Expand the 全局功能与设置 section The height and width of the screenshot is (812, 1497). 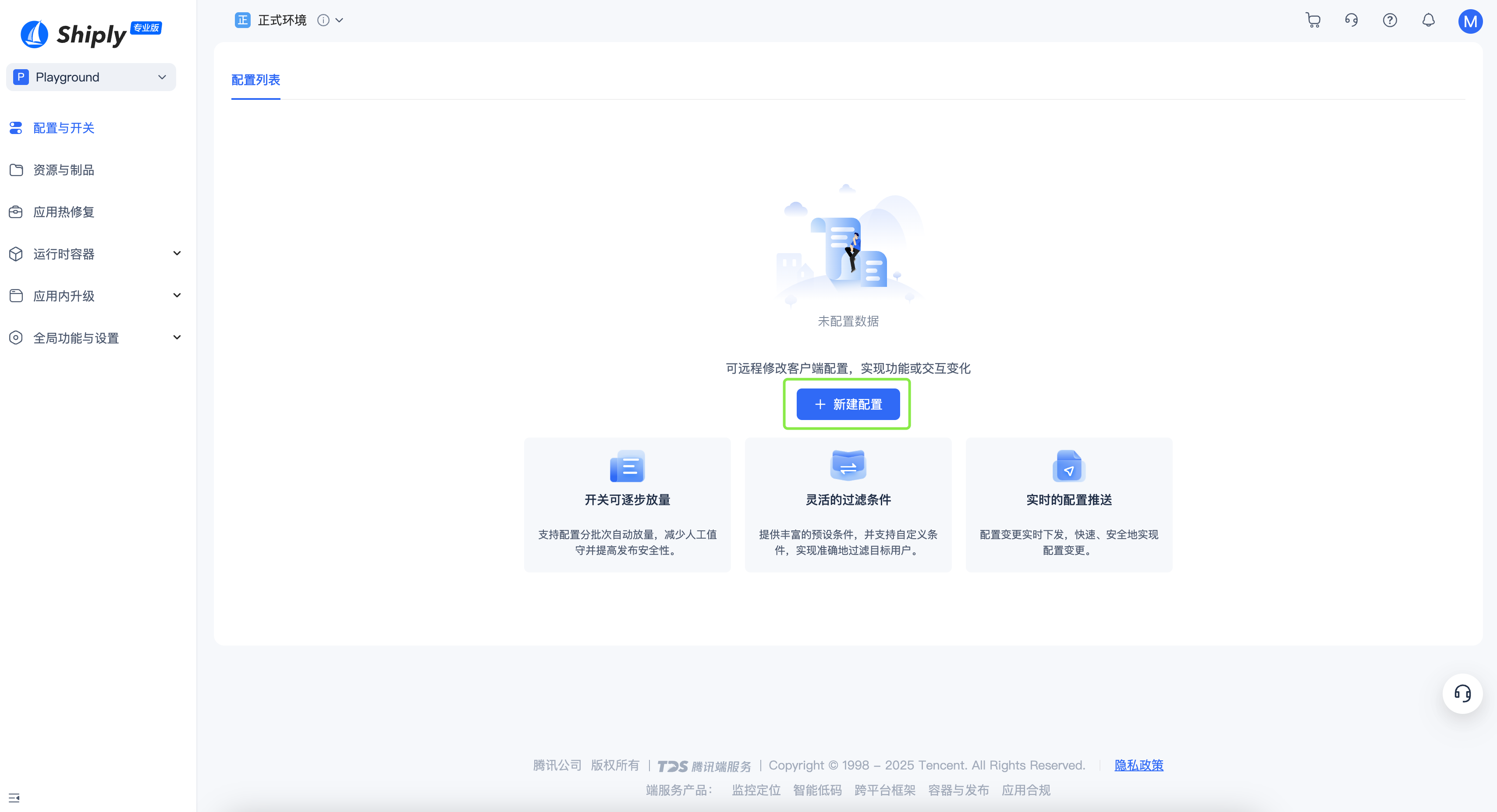click(177, 337)
